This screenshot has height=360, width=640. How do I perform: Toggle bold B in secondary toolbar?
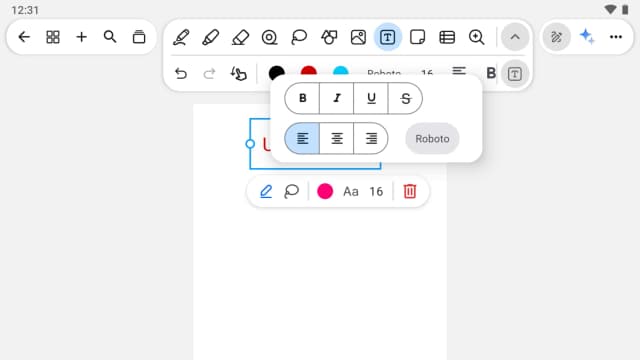point(491,73)
